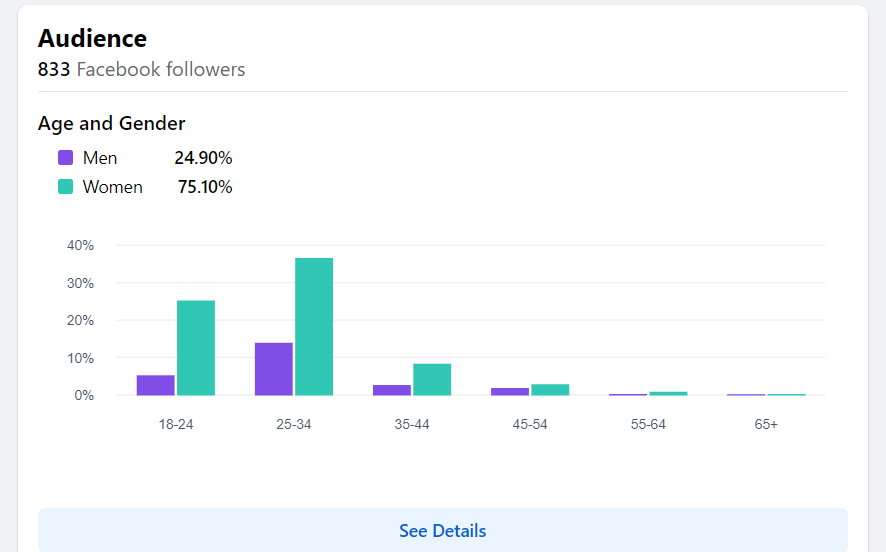Click the 833 Facebook followers text
This screenshot has height=552, width=886.
(141, 69)
